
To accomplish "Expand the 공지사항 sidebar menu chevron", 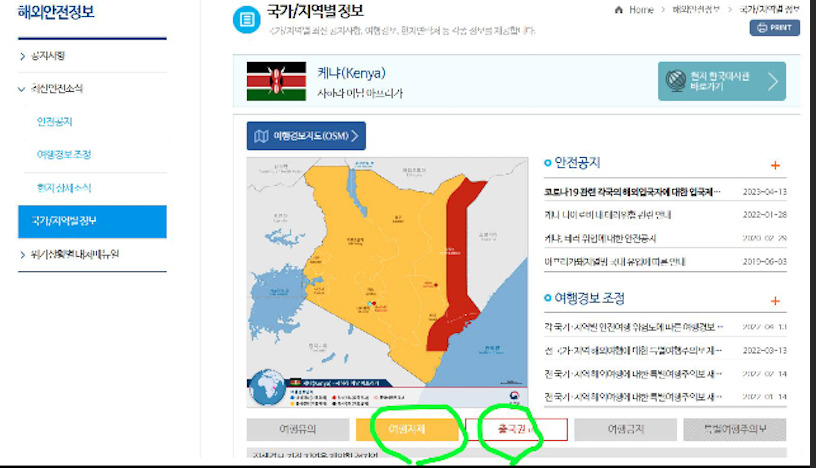I will tap(22, 56).
